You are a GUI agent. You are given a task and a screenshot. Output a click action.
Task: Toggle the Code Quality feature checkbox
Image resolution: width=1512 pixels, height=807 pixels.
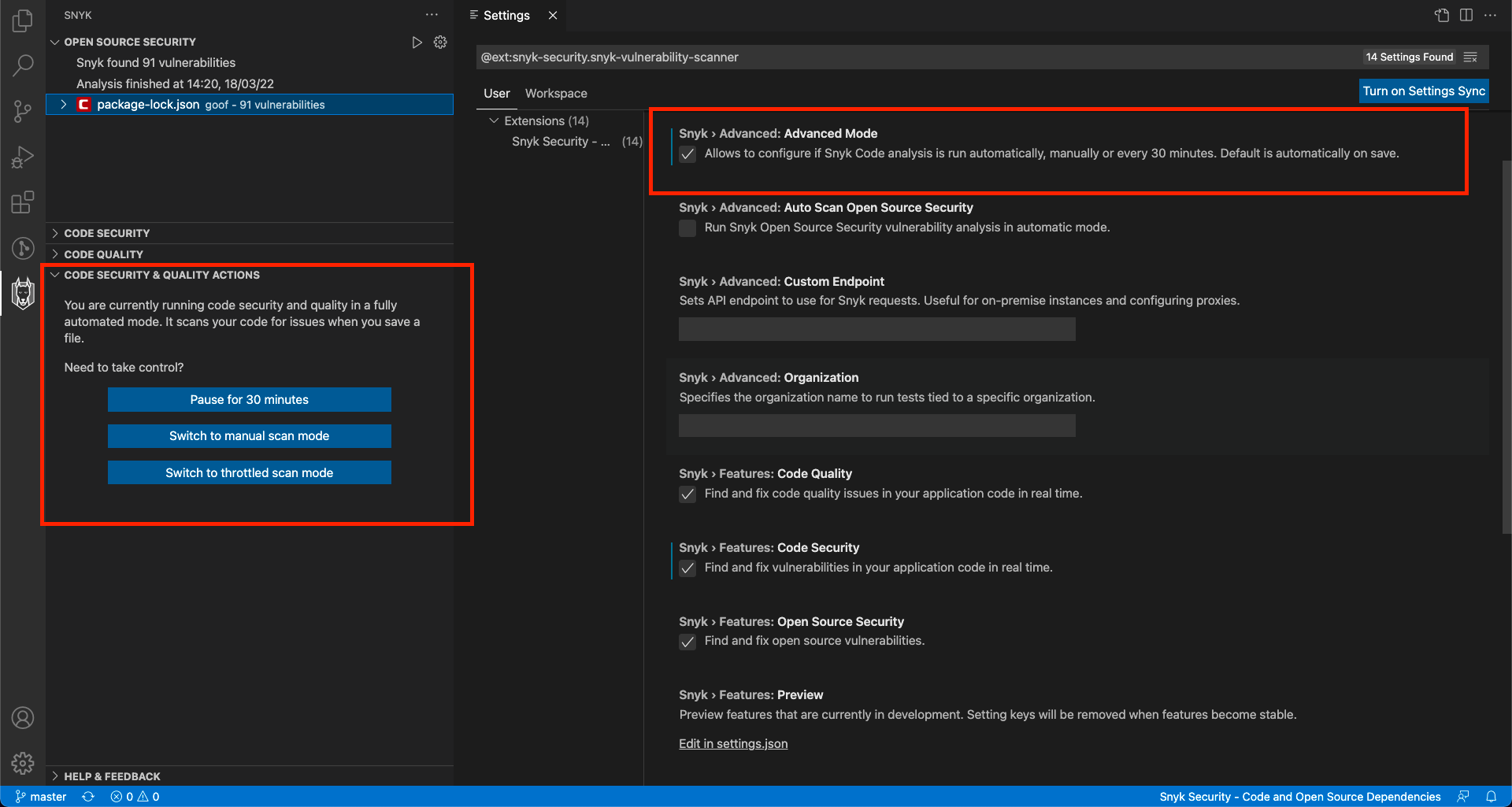coord(687,494)
